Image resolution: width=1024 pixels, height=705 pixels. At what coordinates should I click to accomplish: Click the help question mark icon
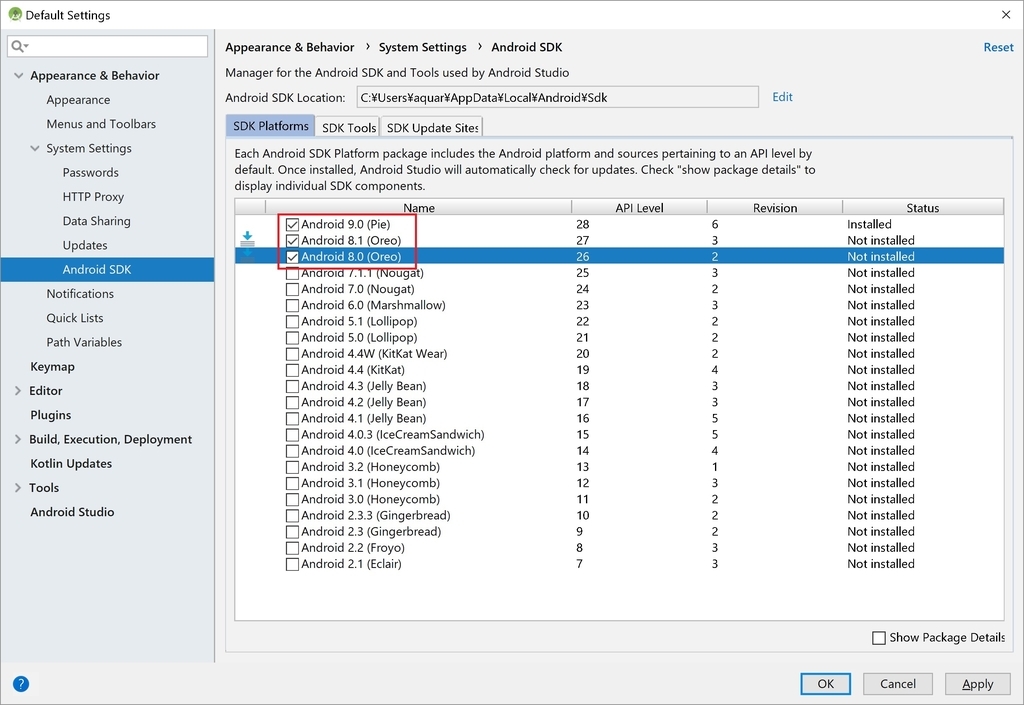21,683
